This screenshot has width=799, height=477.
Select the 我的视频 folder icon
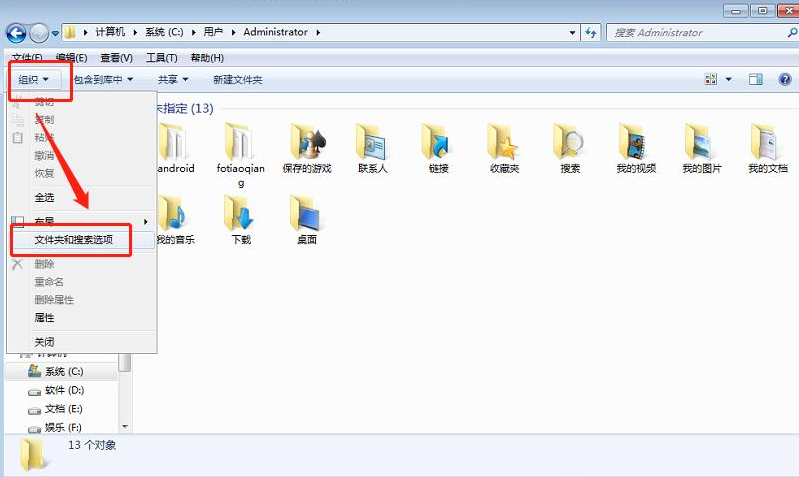[635, 143]
